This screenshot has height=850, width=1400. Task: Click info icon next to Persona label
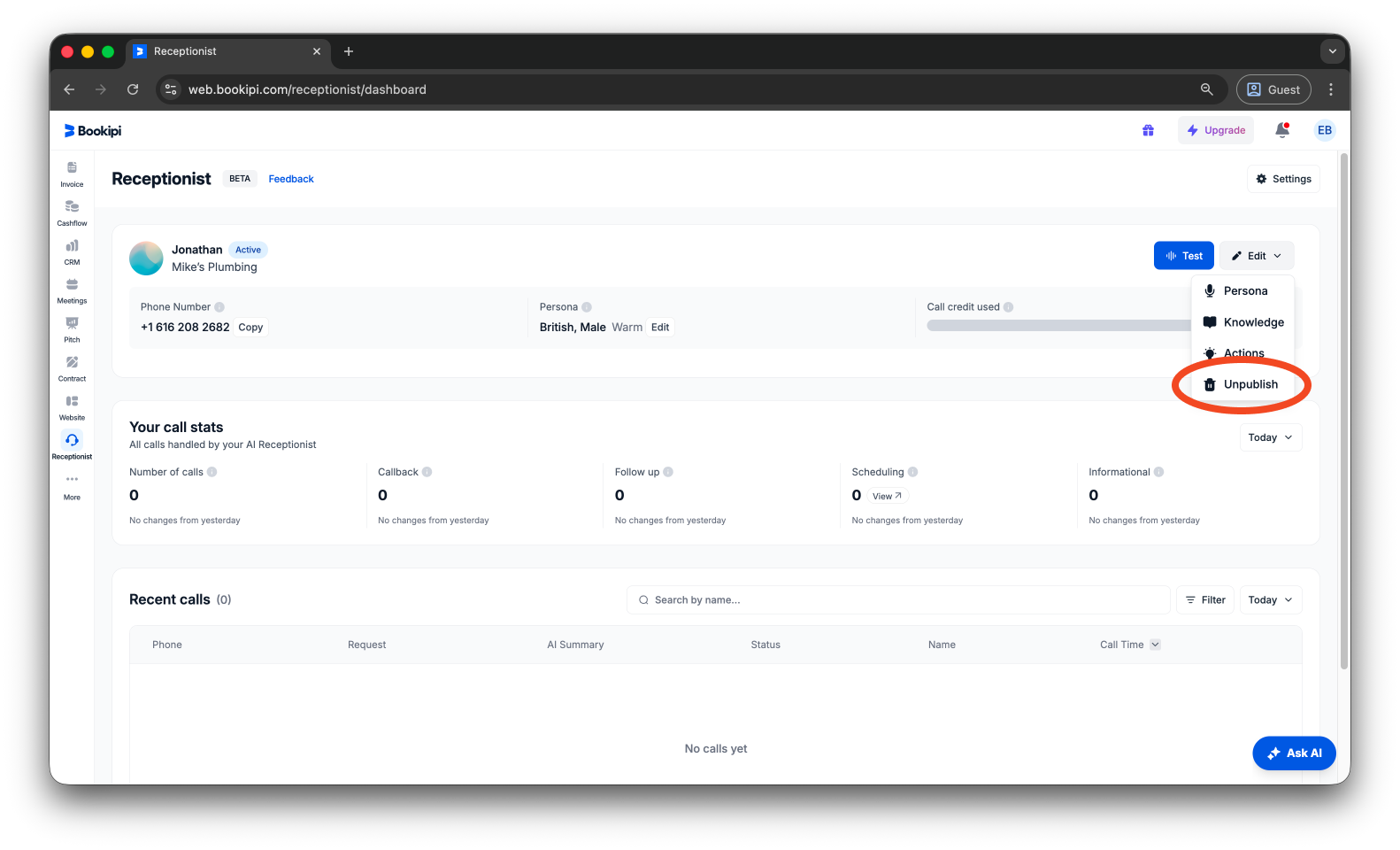click(x=587, y=307)
